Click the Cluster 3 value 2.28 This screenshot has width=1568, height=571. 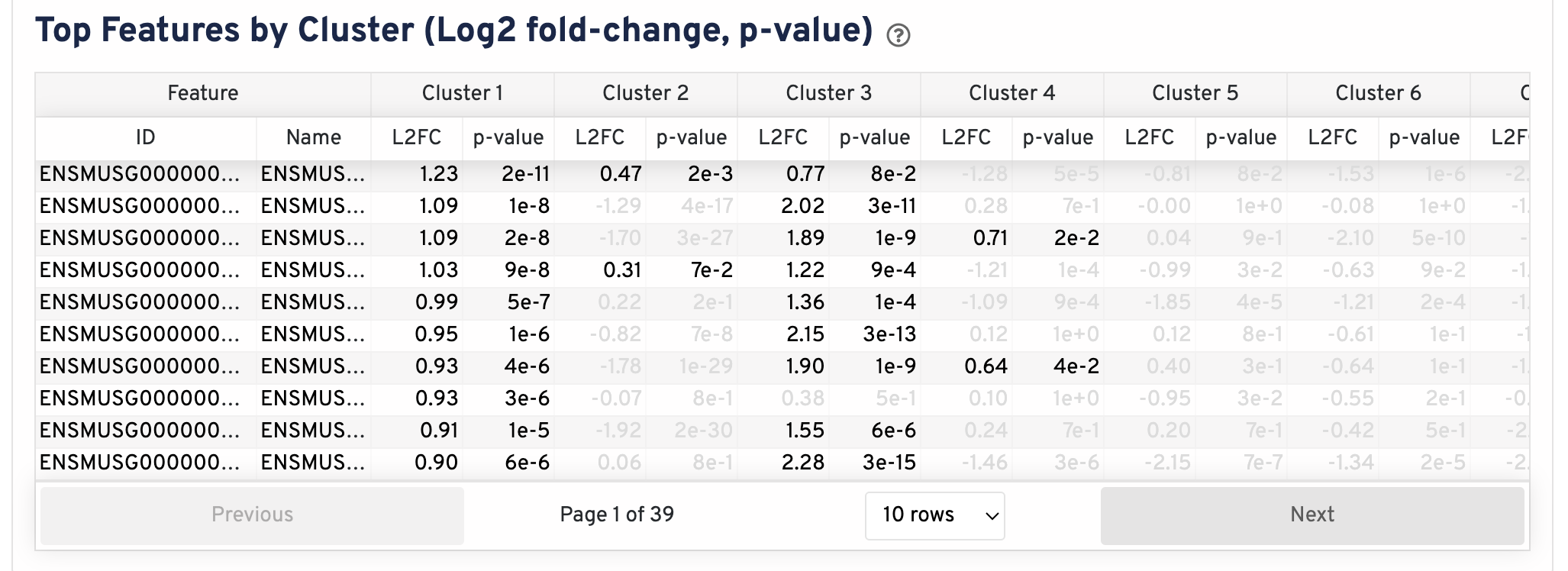tap(803, 463)
